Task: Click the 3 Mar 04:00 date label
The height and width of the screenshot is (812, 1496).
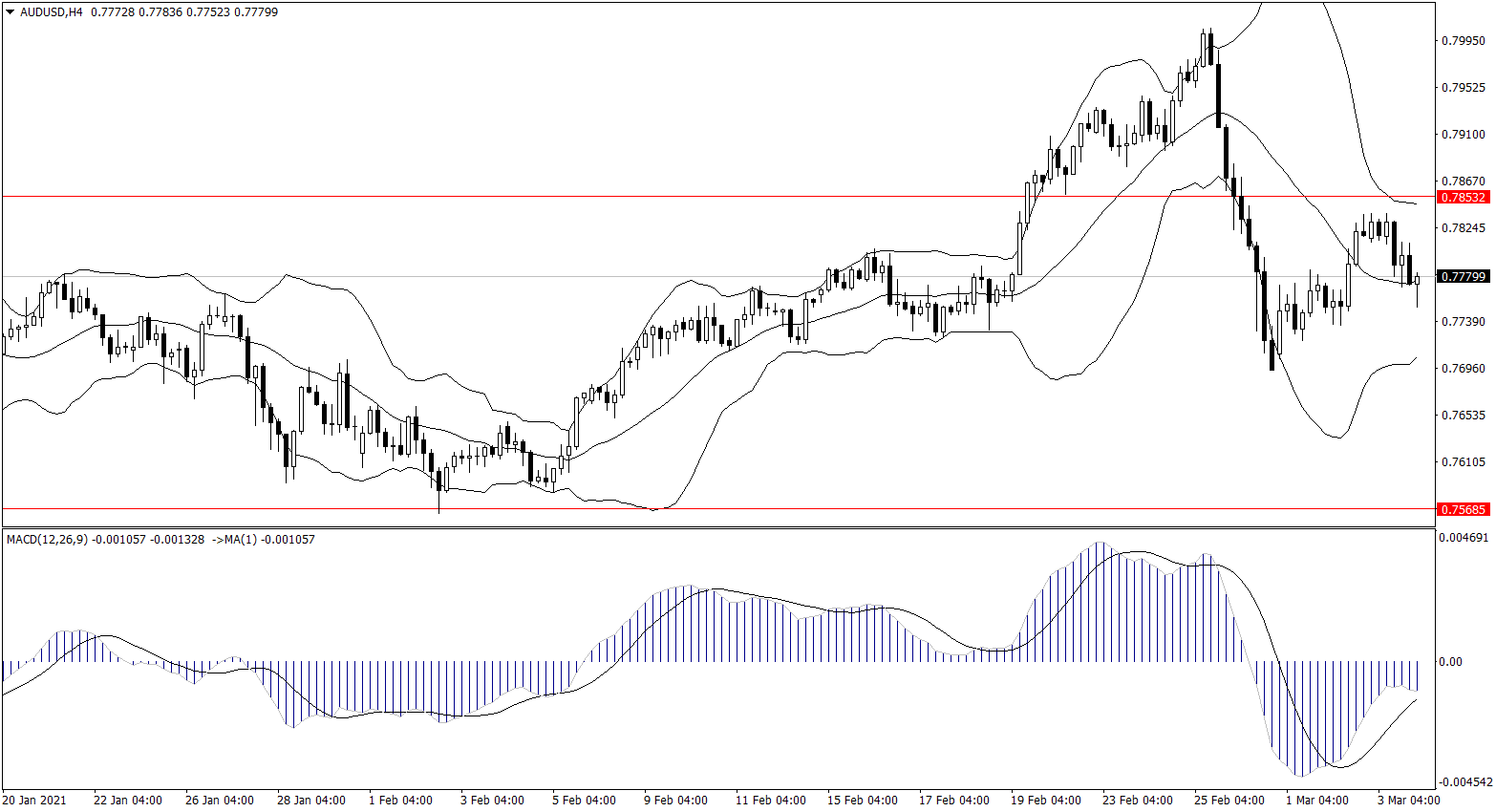Action: (x=1408, y=800)
